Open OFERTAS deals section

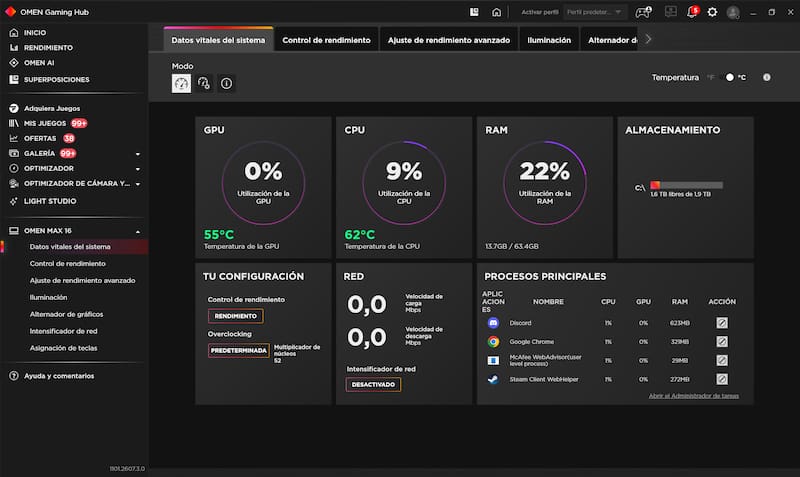tap(42, 138)
